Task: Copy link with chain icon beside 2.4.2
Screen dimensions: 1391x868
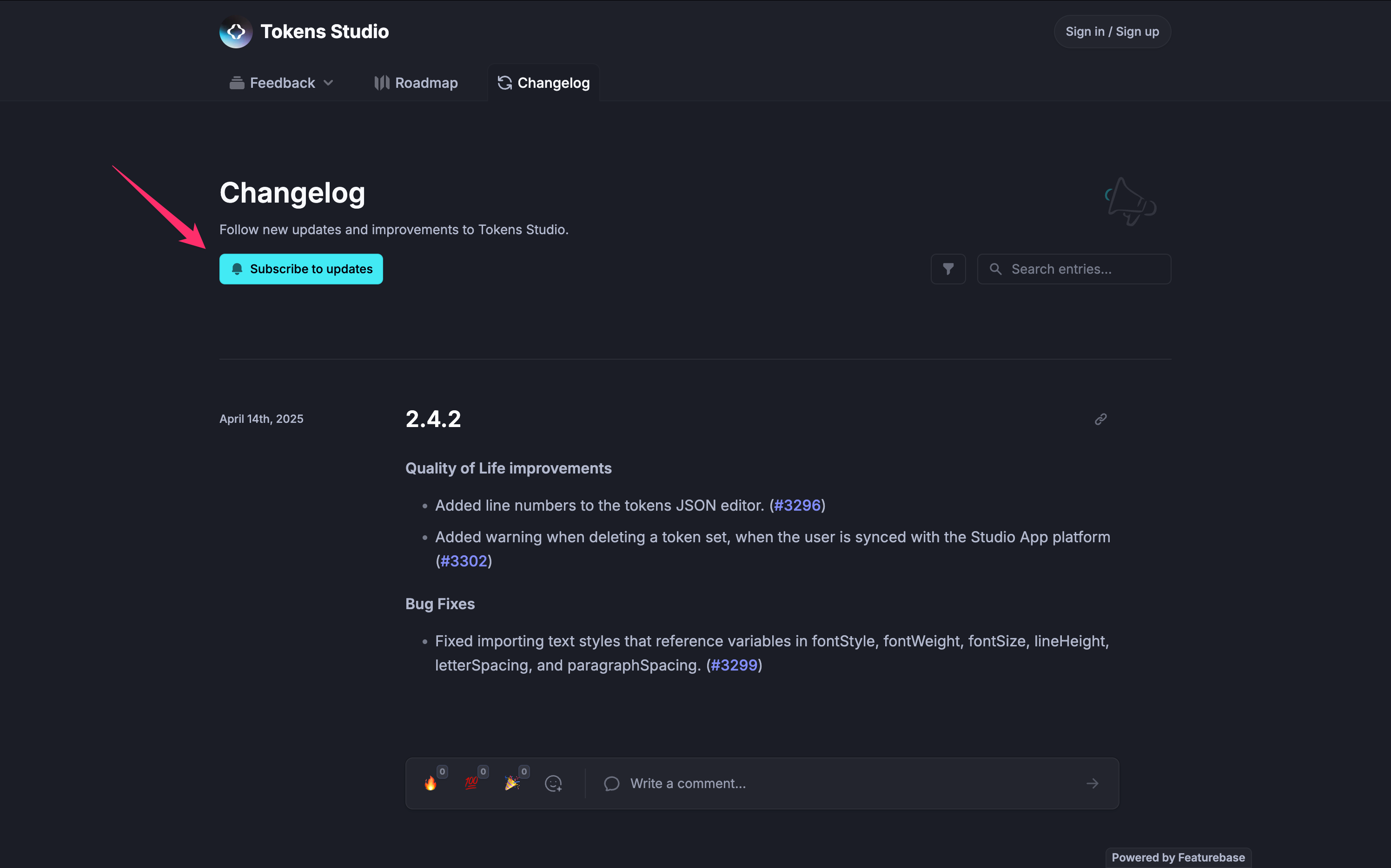Action: pos(1100,419)
